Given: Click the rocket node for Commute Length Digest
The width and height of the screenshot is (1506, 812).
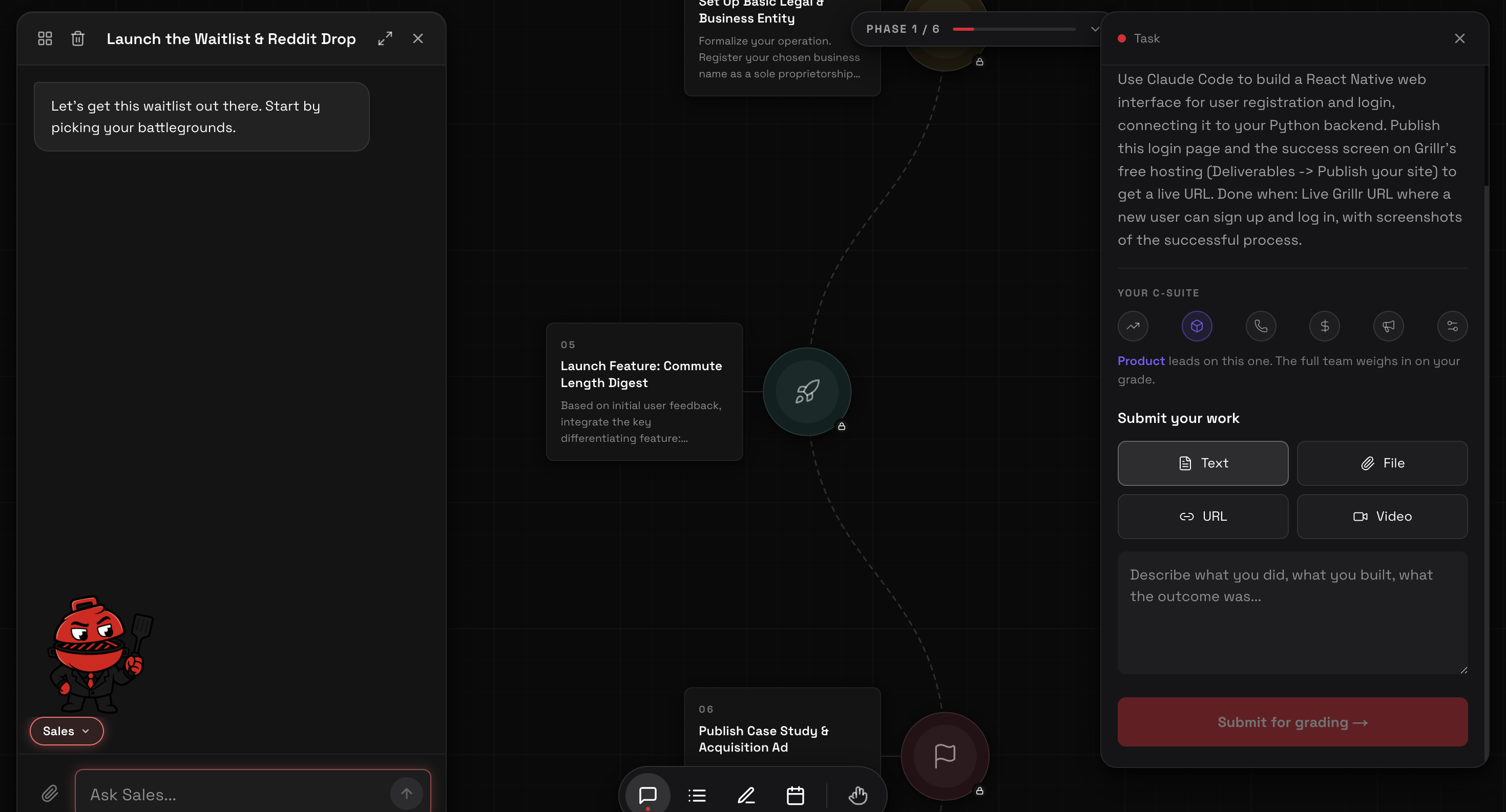Looking at the screenshot, I should tap(807, 391).
